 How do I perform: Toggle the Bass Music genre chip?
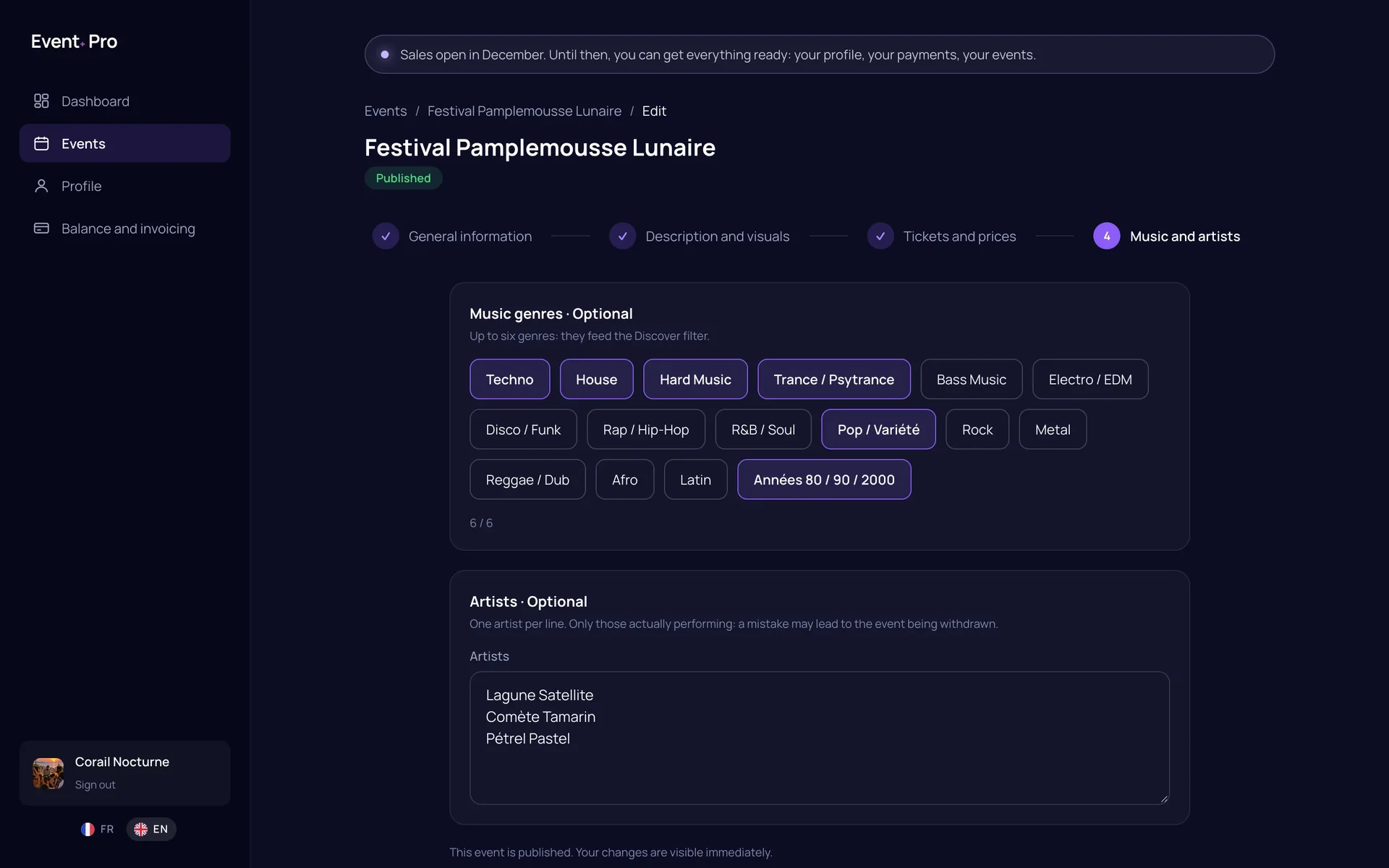pos(971,379)
